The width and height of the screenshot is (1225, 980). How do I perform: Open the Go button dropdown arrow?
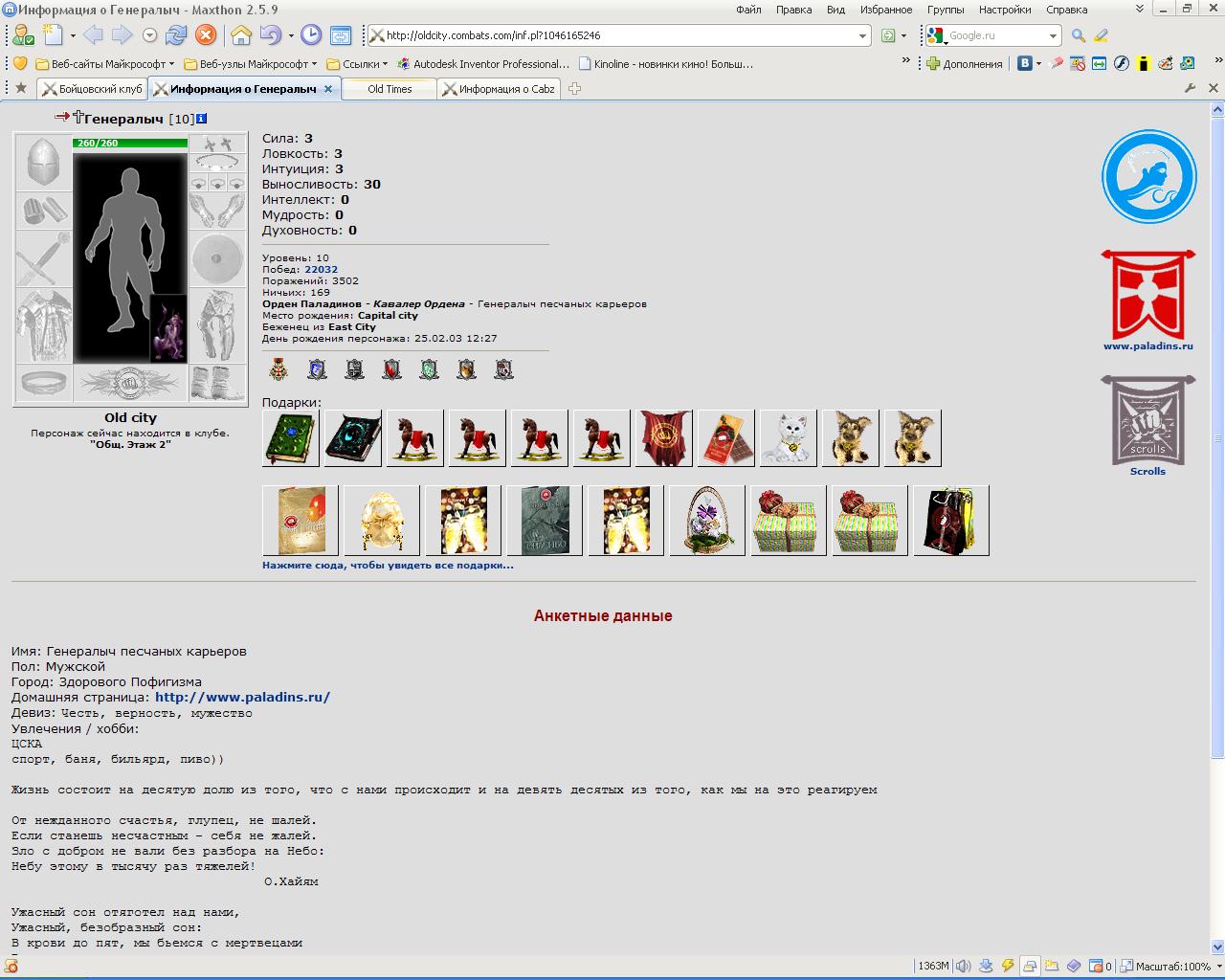click(903, 35)
